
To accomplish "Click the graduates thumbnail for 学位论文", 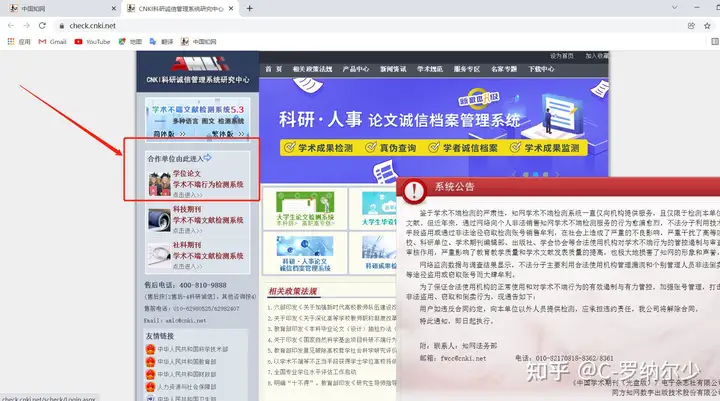I will pos(159,184).
